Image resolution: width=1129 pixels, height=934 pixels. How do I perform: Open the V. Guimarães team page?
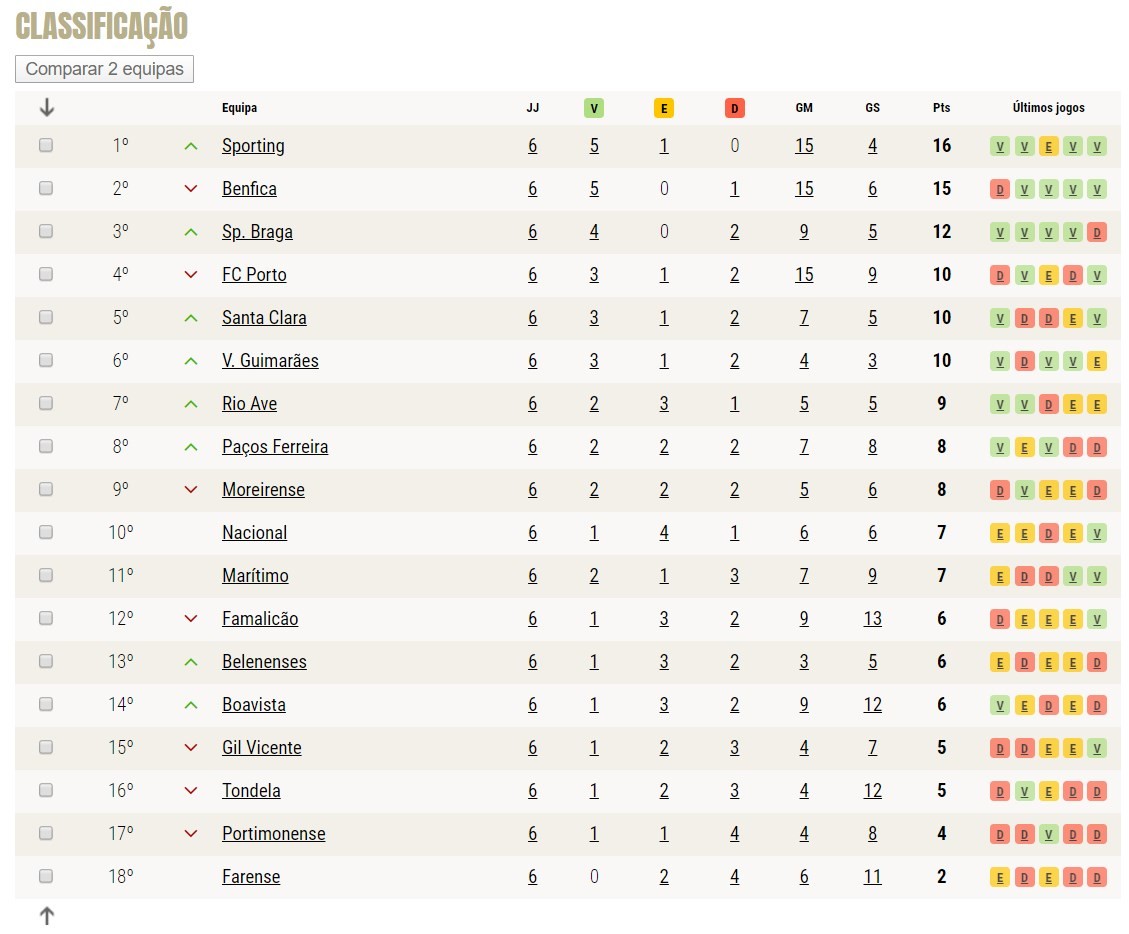270,361
